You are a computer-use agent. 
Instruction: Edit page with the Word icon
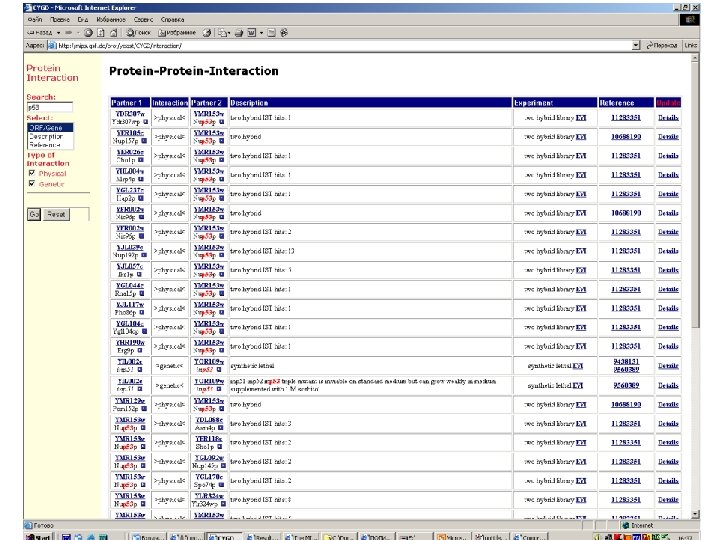[252, 33]
